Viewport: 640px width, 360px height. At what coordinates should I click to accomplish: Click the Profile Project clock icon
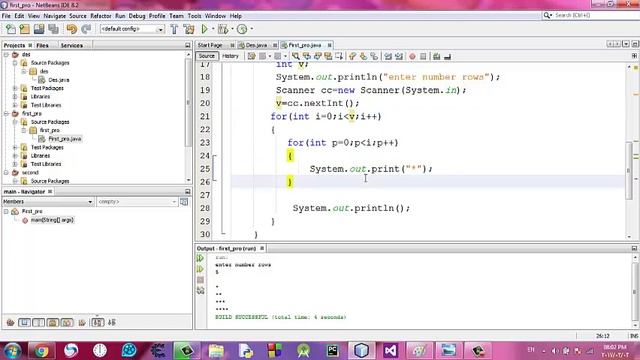tap(242, 29)
